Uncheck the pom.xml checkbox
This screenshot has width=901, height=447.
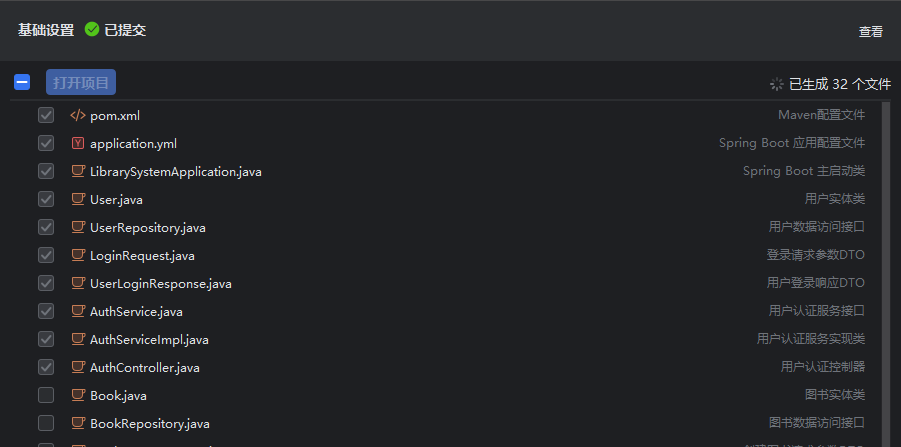[x=46, y=115]
